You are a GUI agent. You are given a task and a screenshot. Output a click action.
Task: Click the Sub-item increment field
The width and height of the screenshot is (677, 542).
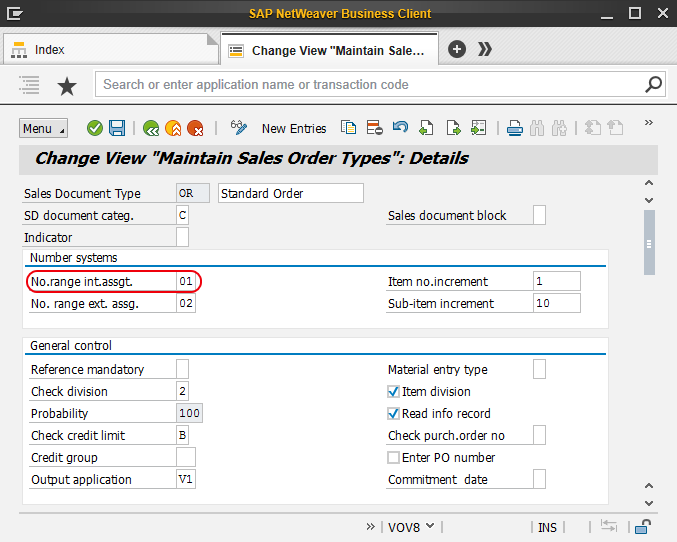point(557,303)
